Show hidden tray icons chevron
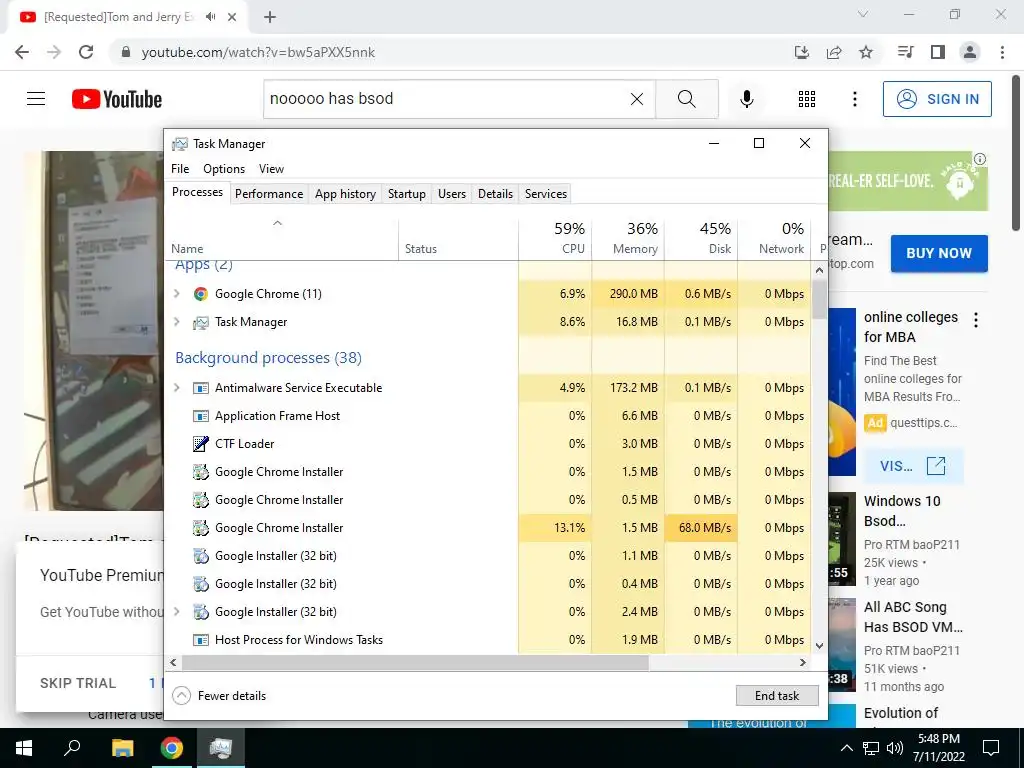 [x=846, y=748]
